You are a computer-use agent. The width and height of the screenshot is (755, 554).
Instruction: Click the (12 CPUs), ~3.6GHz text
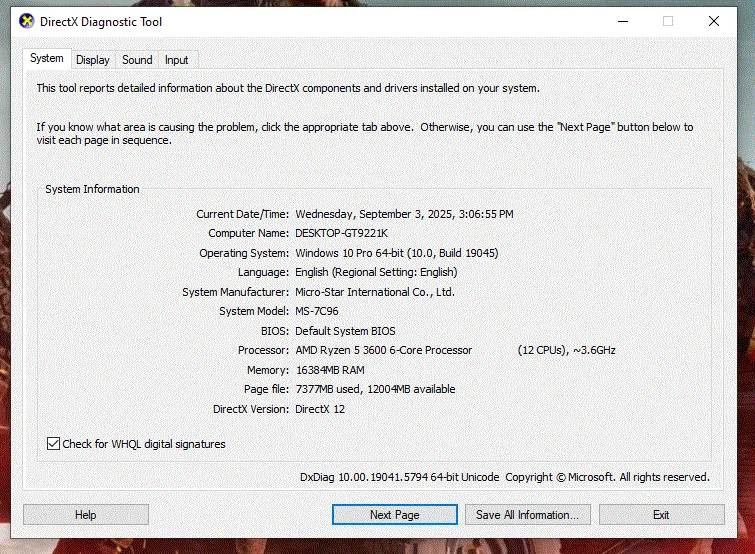(x=567, y=350)
